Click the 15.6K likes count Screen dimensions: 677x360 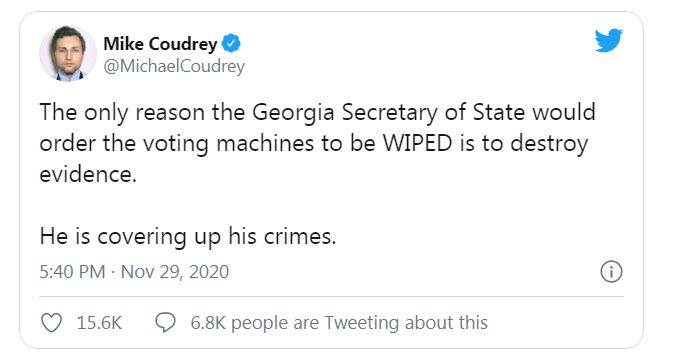pyautogui.click(x=100, y=323)
